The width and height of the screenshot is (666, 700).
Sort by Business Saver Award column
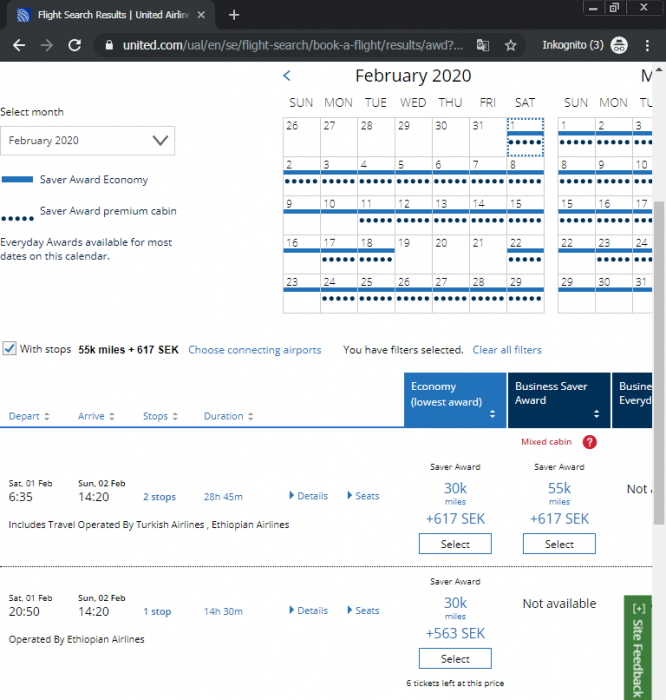[x=558, y=400]
